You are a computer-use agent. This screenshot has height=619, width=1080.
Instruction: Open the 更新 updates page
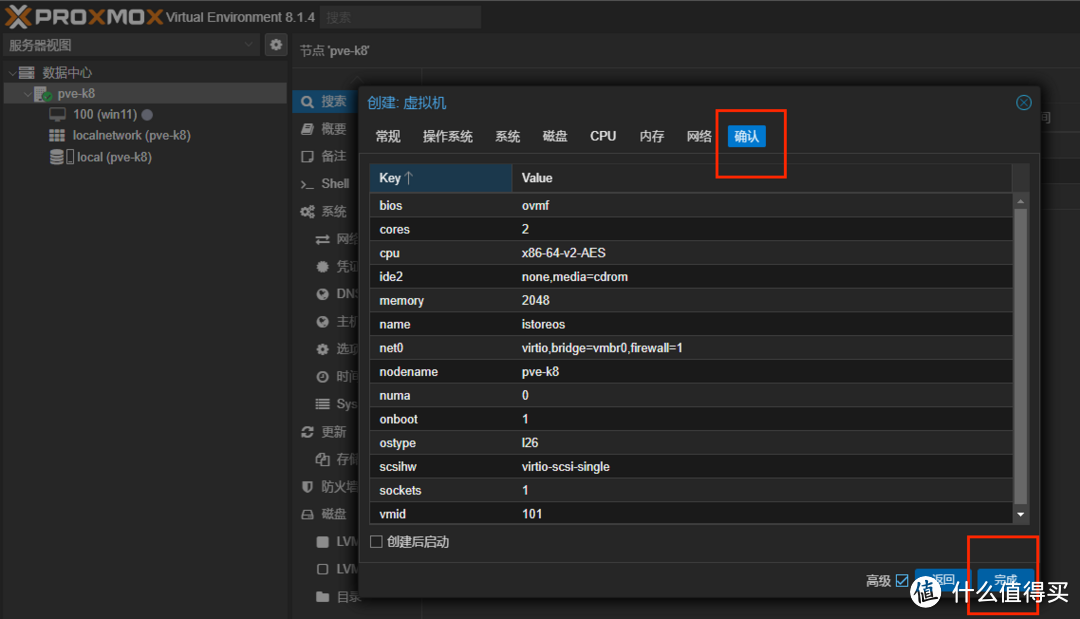pyautogui.click(x=333, y=432)
